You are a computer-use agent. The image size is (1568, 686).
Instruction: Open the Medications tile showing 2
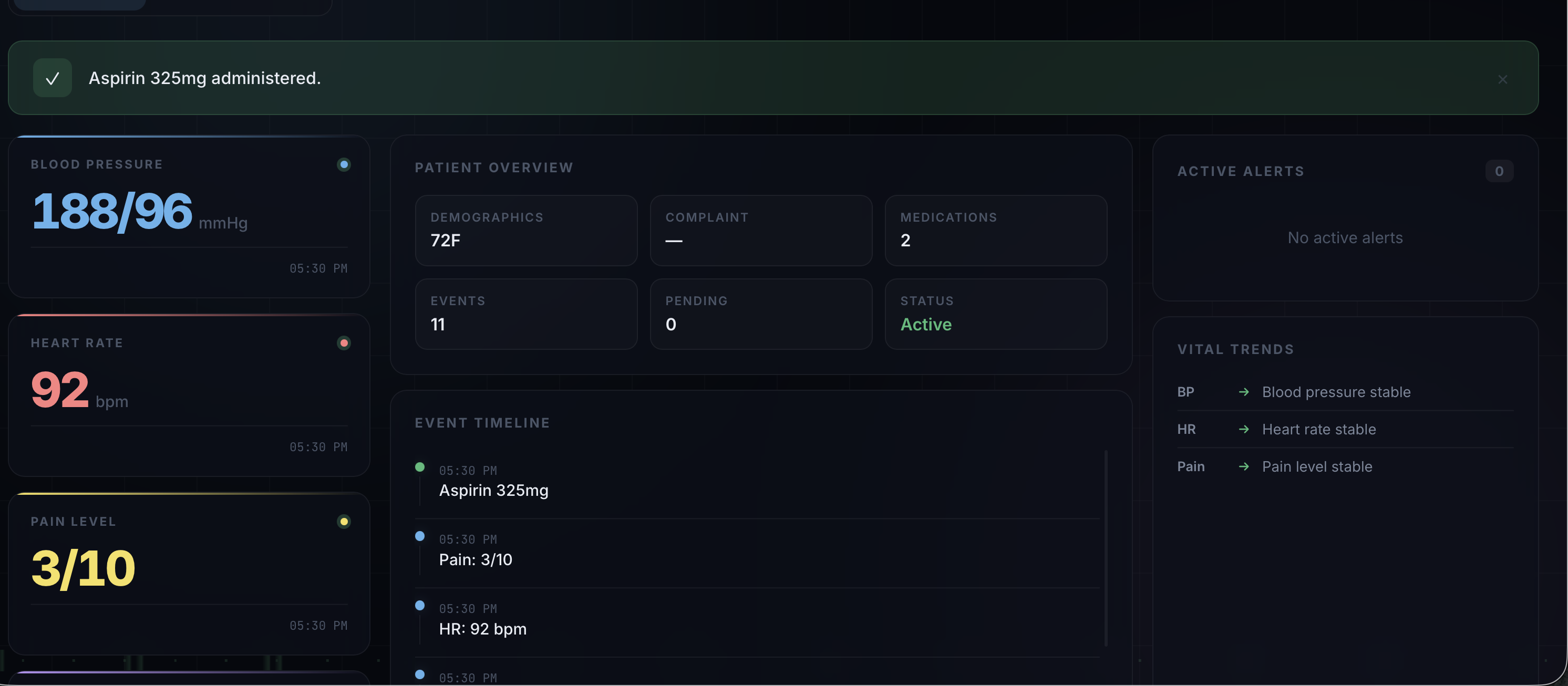[x=996, y=230]
